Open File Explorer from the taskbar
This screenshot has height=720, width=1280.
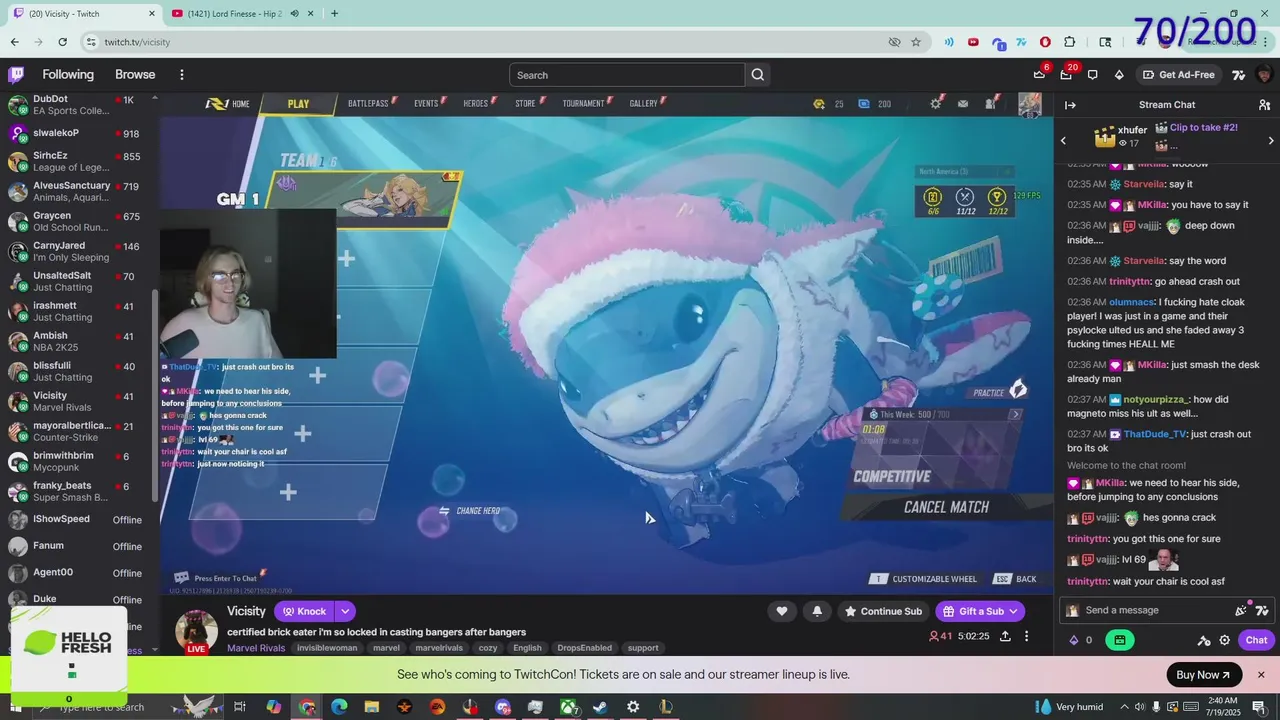coord(372,707)
